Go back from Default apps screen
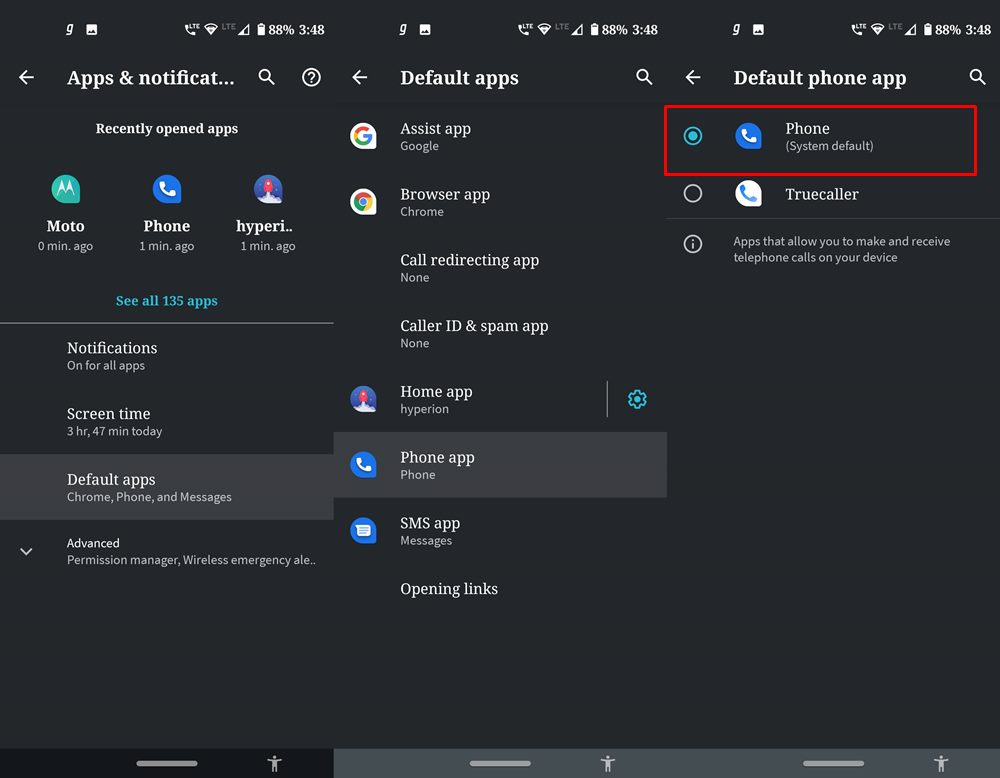This screenshot has width=1000, height=778. coord(360,77)
